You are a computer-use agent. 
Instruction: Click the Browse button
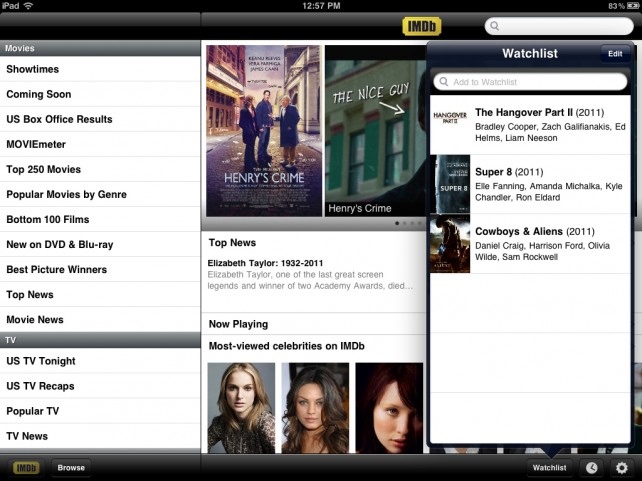(71, 467)
